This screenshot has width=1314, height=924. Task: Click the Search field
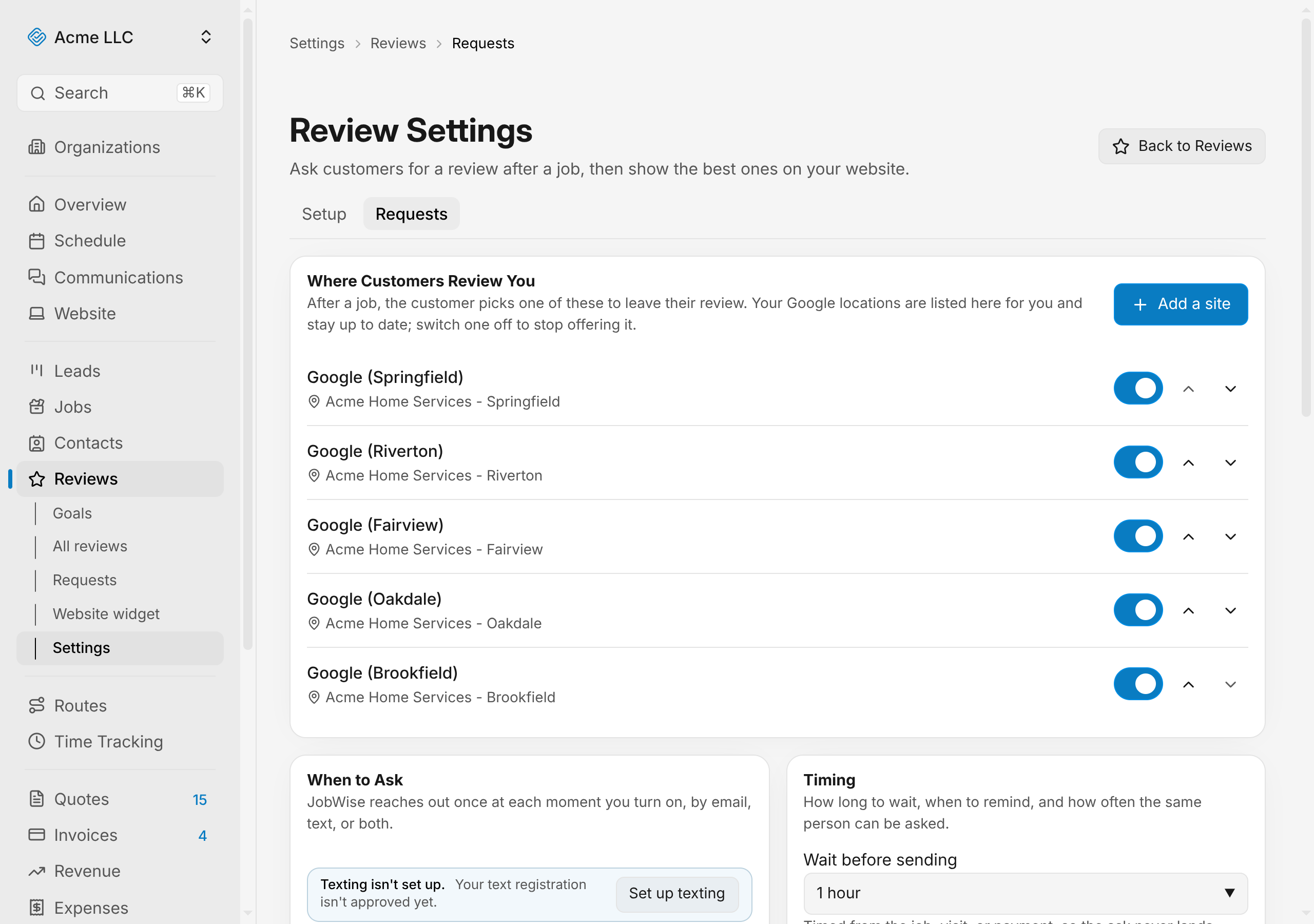(x=120, y=93)
